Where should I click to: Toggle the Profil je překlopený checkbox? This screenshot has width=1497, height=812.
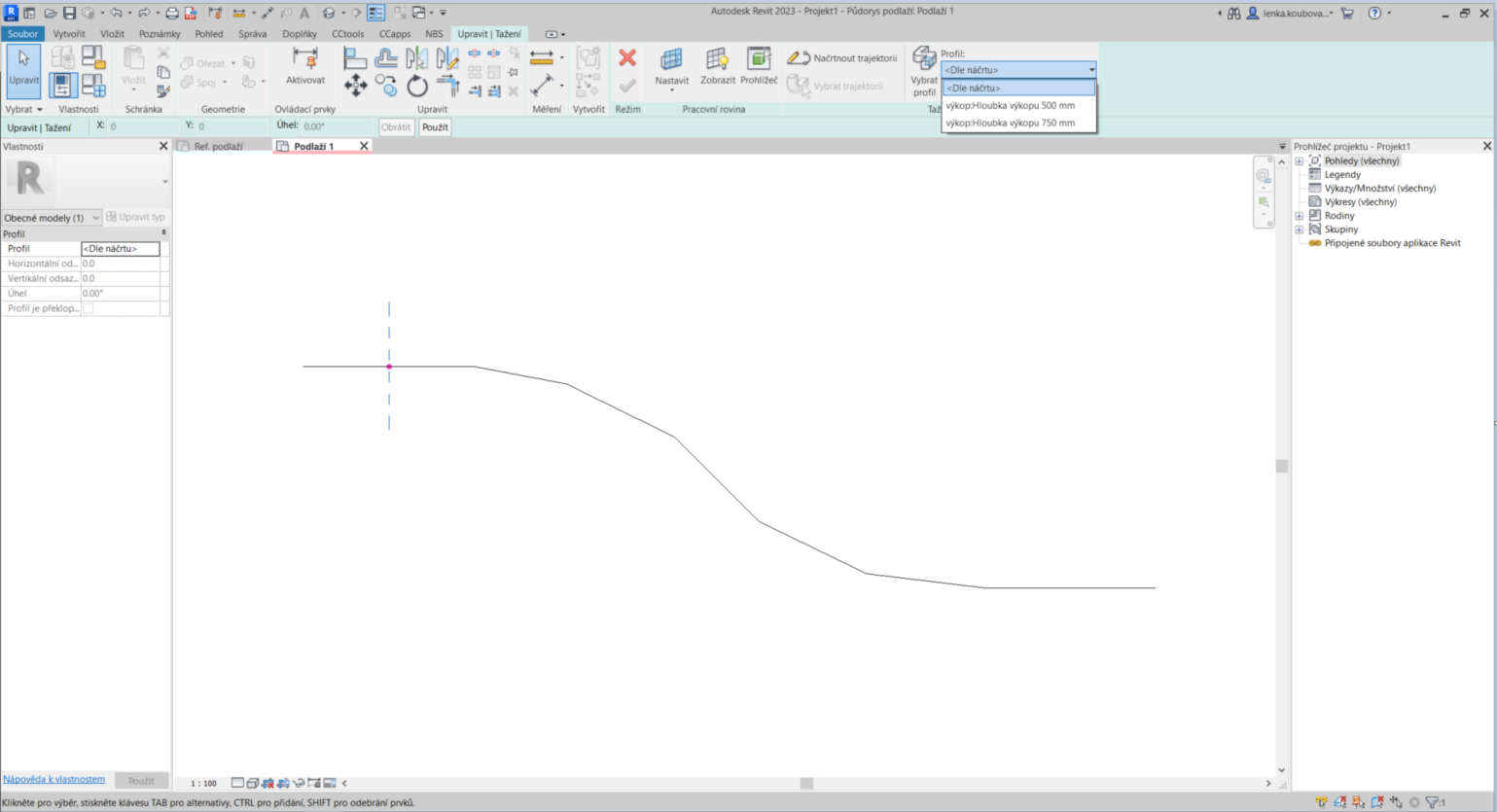tap(89, 308)
